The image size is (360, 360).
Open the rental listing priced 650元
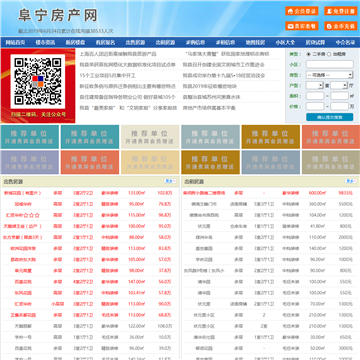coord(270,337)
